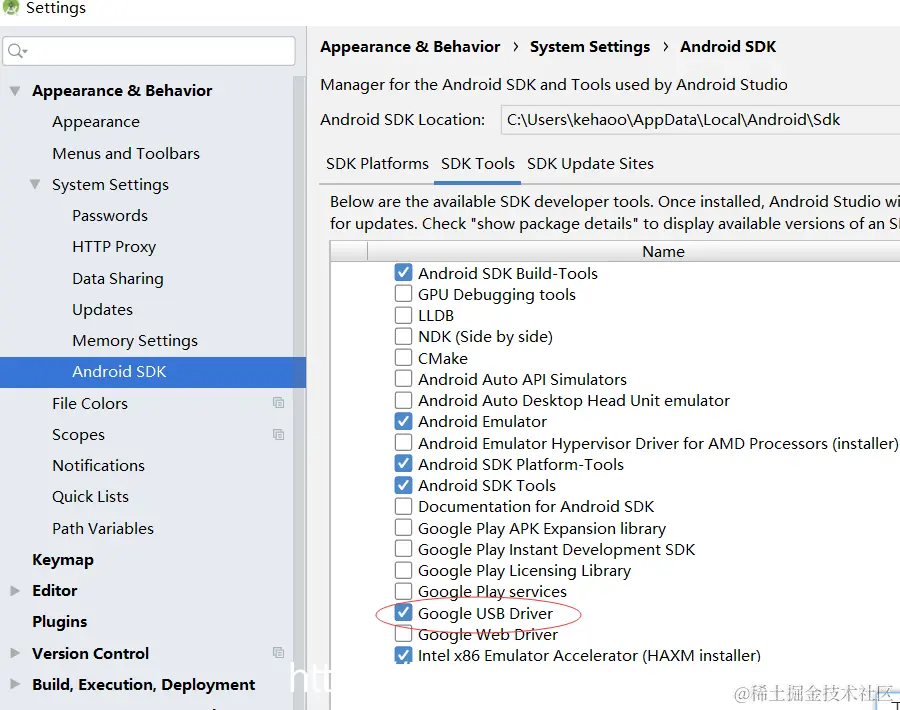This screenshot has height=710, width=900.
Task: Click the Android SDK Location path field
Action: click(x=700, y=119)
